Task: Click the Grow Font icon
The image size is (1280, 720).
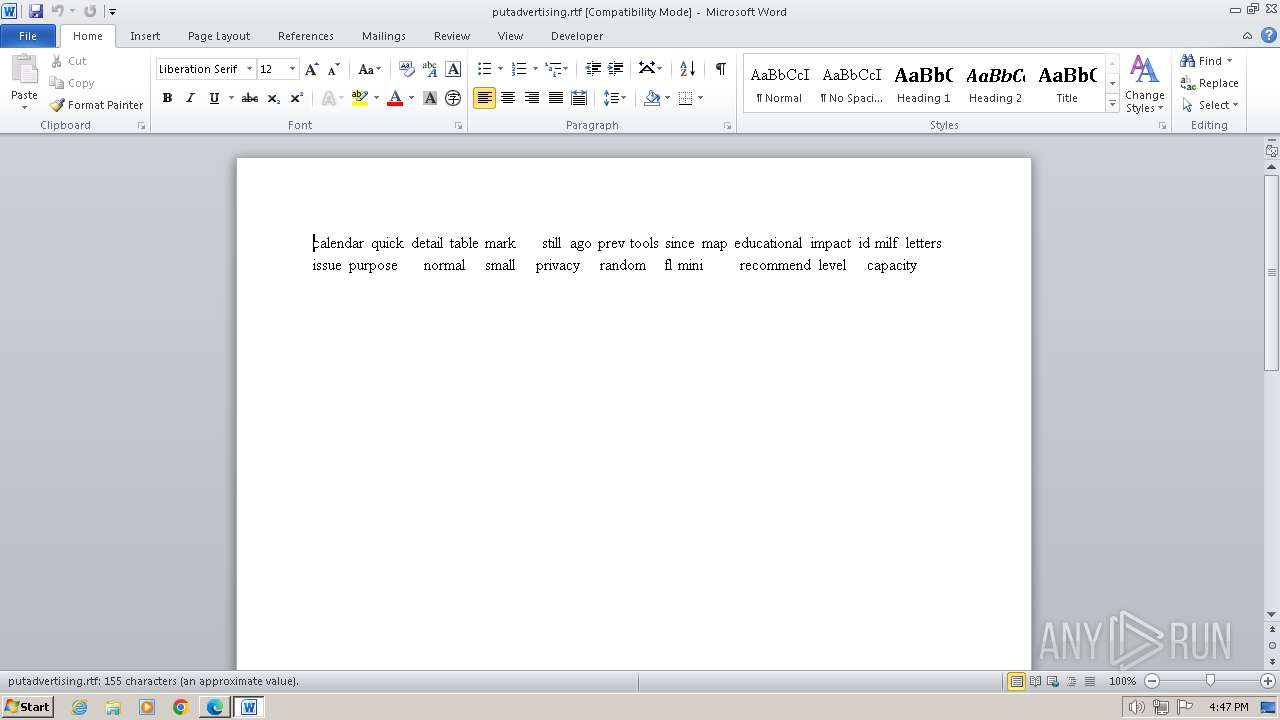Action: [x=312, y=69]
